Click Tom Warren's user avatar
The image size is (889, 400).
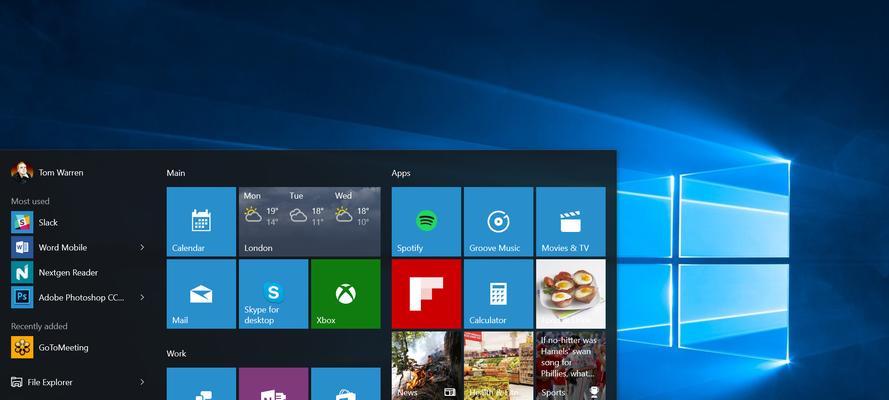pos(22,172)
